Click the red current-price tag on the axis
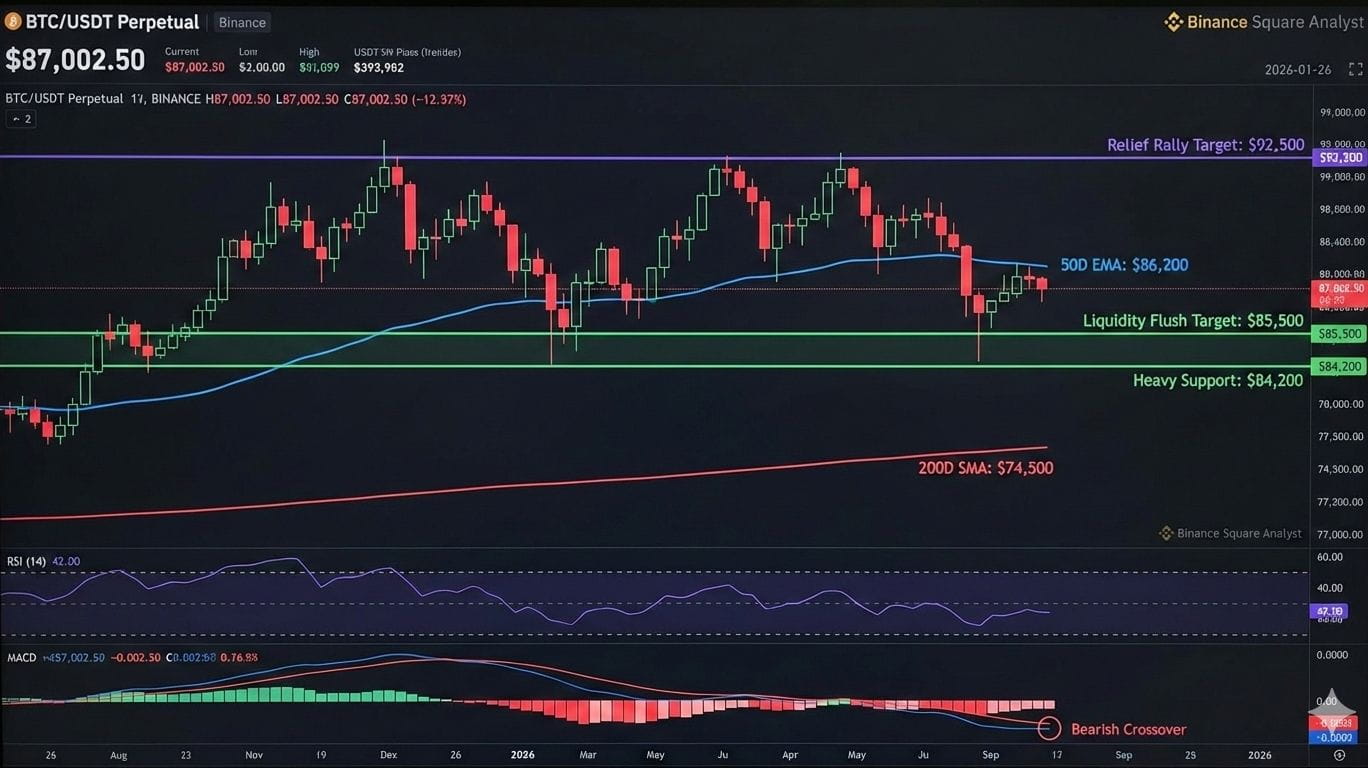This screenshot has width=1368, height=768. [1340, 293]
